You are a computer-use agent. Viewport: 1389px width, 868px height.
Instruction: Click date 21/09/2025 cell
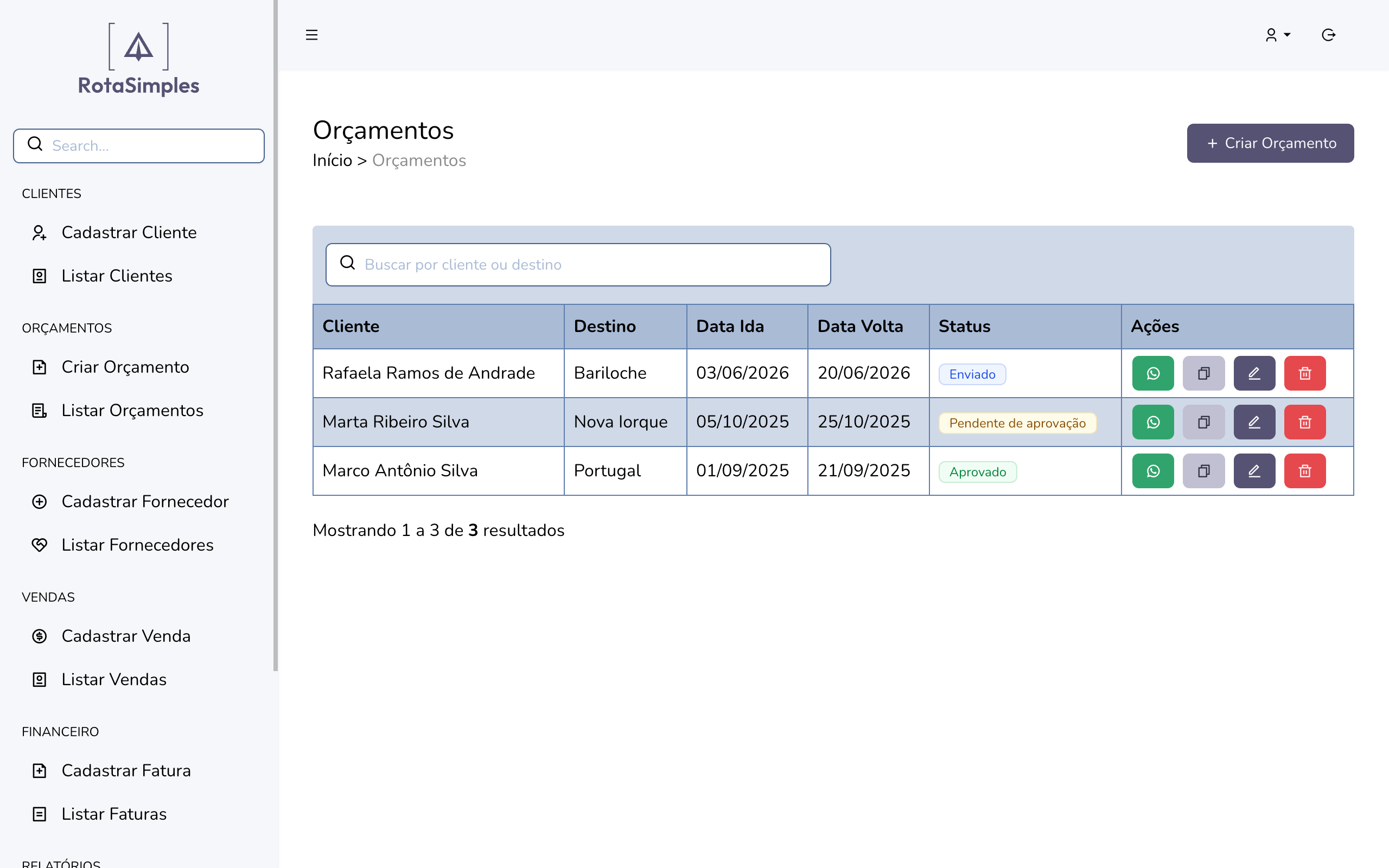[869, 471]
